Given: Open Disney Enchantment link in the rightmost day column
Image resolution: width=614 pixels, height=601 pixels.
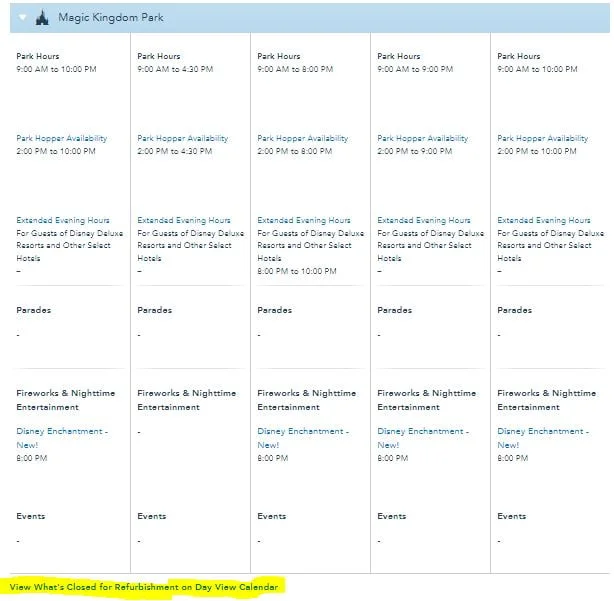Looking at the screenshot, I should point(543,438).
